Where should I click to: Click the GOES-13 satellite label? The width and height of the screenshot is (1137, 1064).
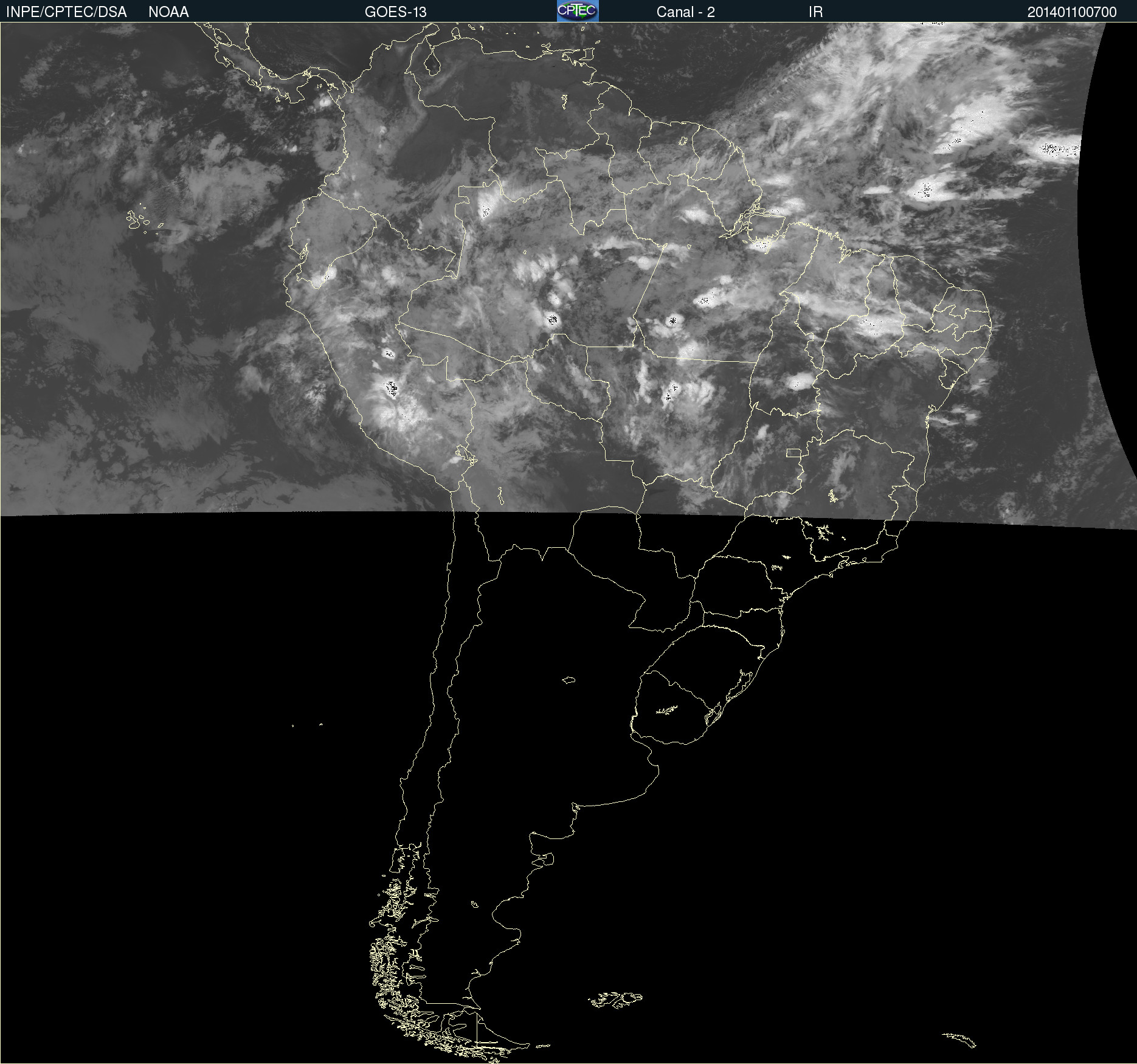(x=396, y=12)
